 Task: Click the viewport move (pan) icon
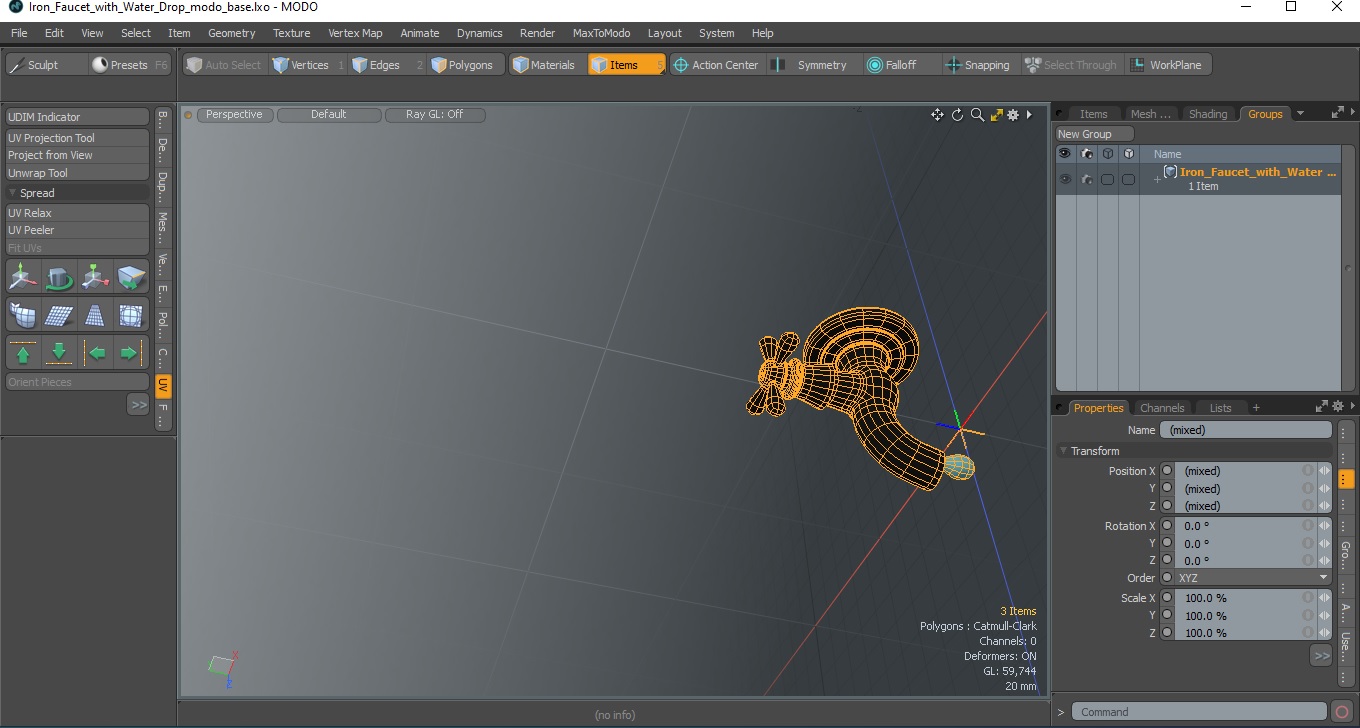coord(937,115)
